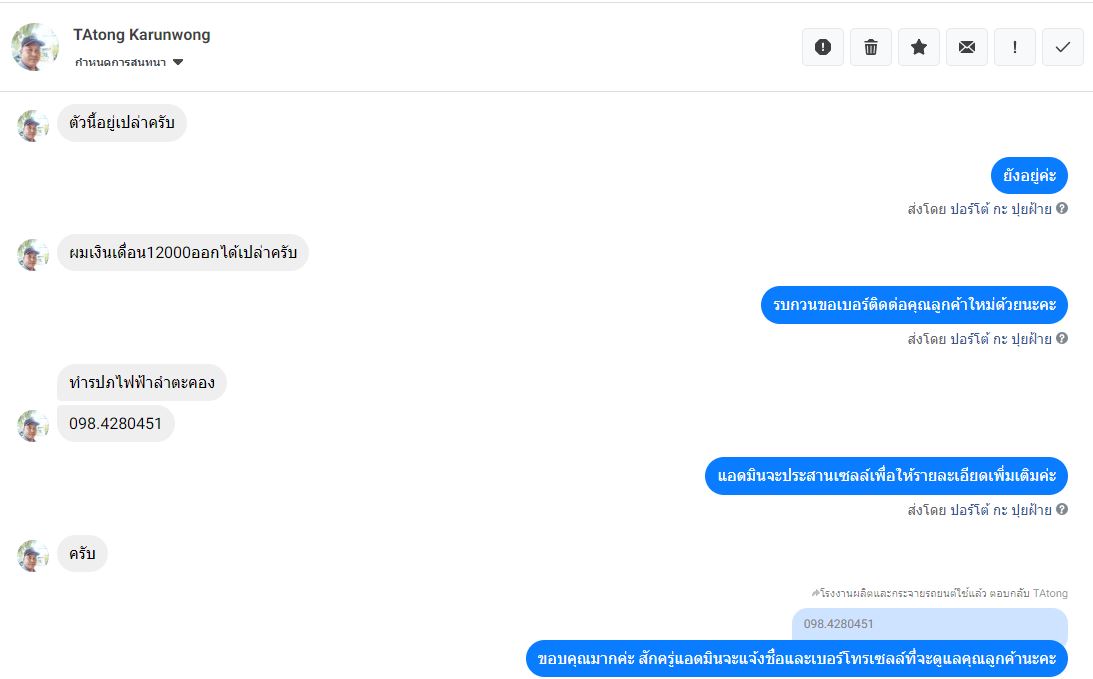
Task: Flag conversation with the plain exclamation mark button
Action: pyautogui.click(x=1014, y=47)
